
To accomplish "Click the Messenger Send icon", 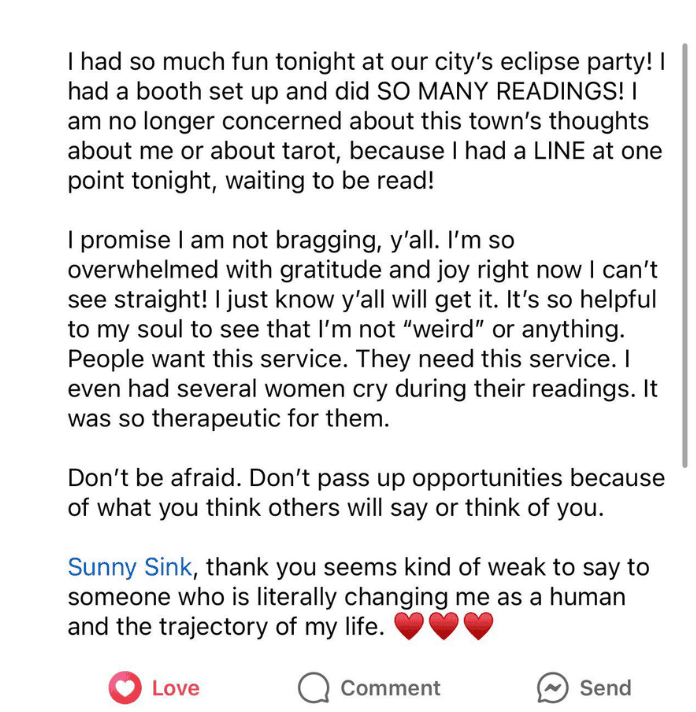I will [x=553, y=688].
